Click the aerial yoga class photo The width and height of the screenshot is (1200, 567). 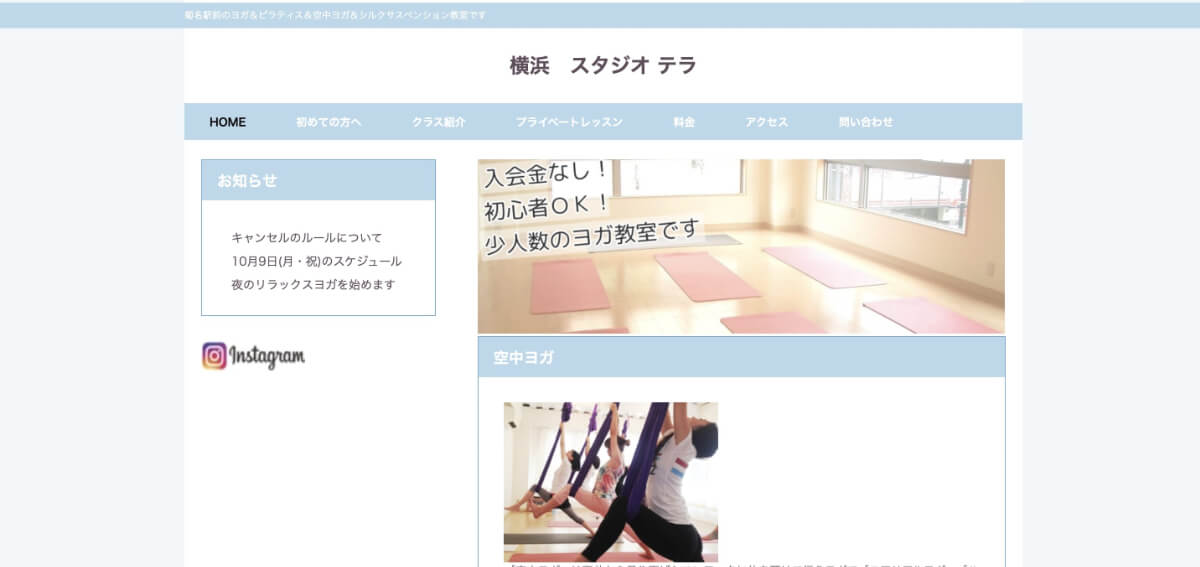611,482
